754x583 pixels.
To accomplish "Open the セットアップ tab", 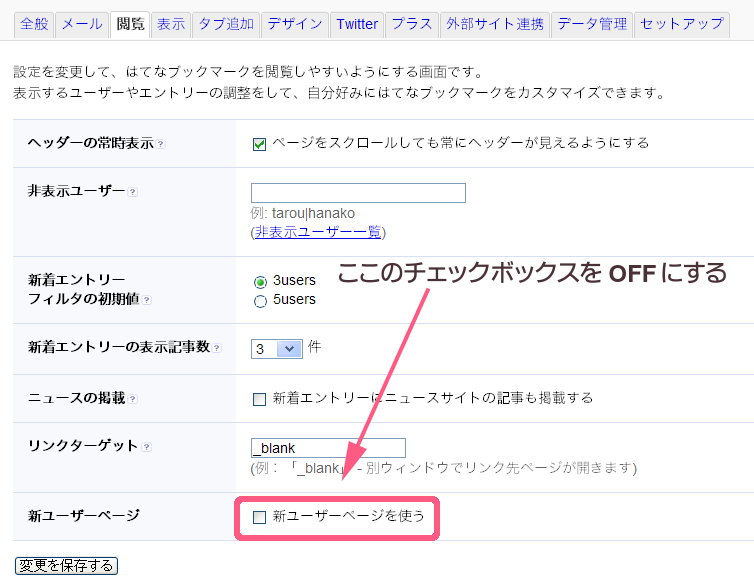I will click(x=682, y=25).
